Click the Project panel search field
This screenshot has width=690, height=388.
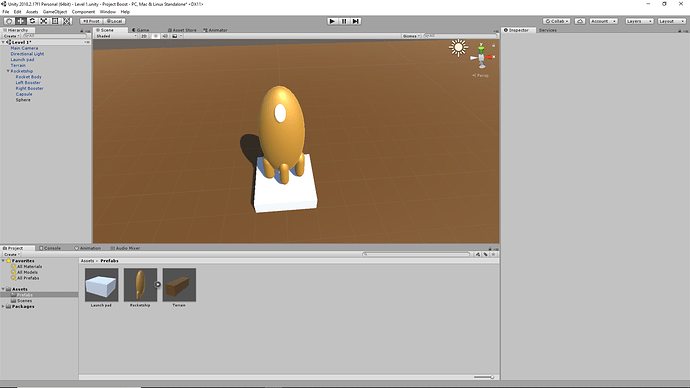[x=416, y=254]
